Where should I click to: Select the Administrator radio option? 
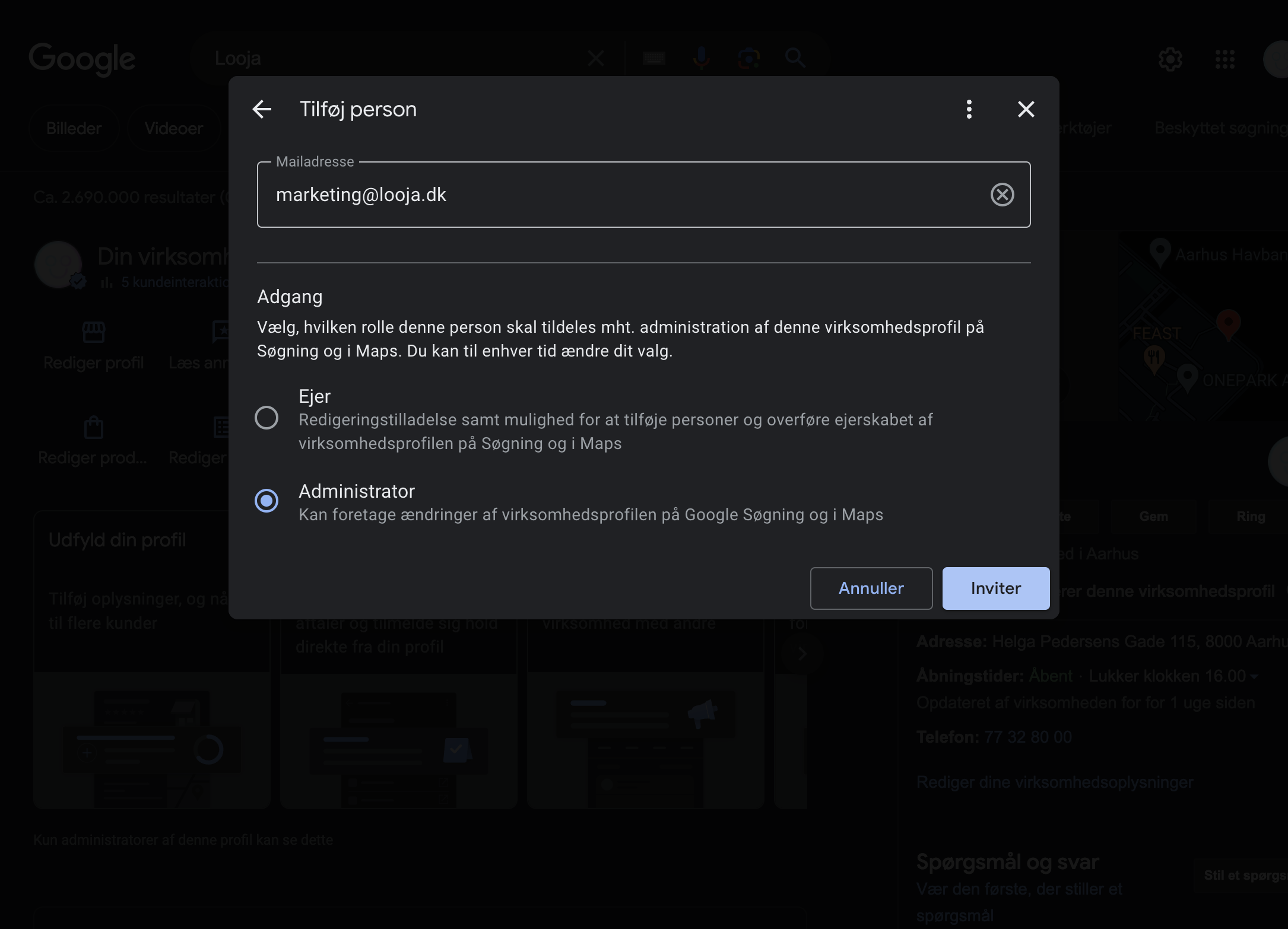coord(267,501)
